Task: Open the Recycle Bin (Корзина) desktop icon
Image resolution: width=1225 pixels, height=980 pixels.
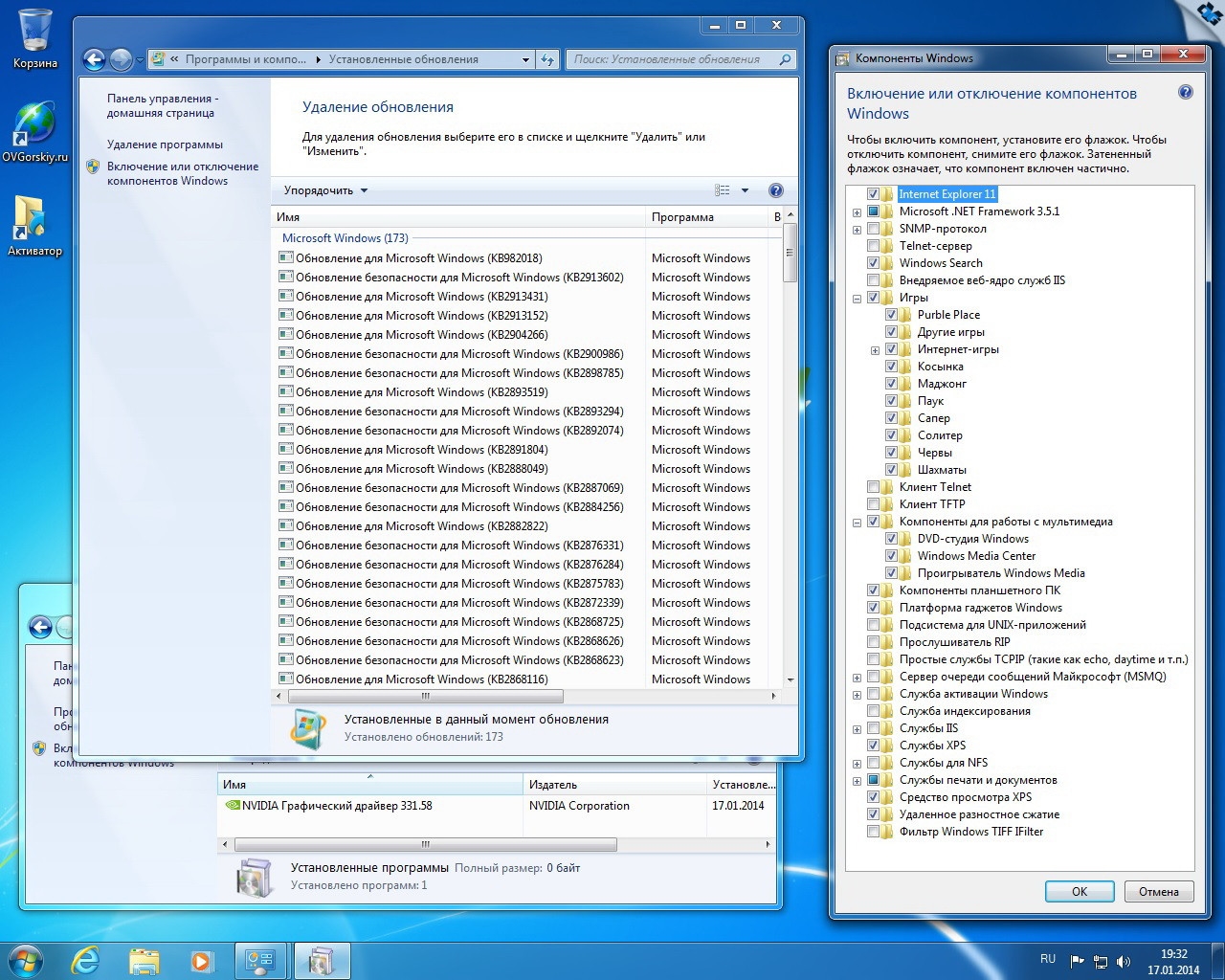Action: (35, 38)
